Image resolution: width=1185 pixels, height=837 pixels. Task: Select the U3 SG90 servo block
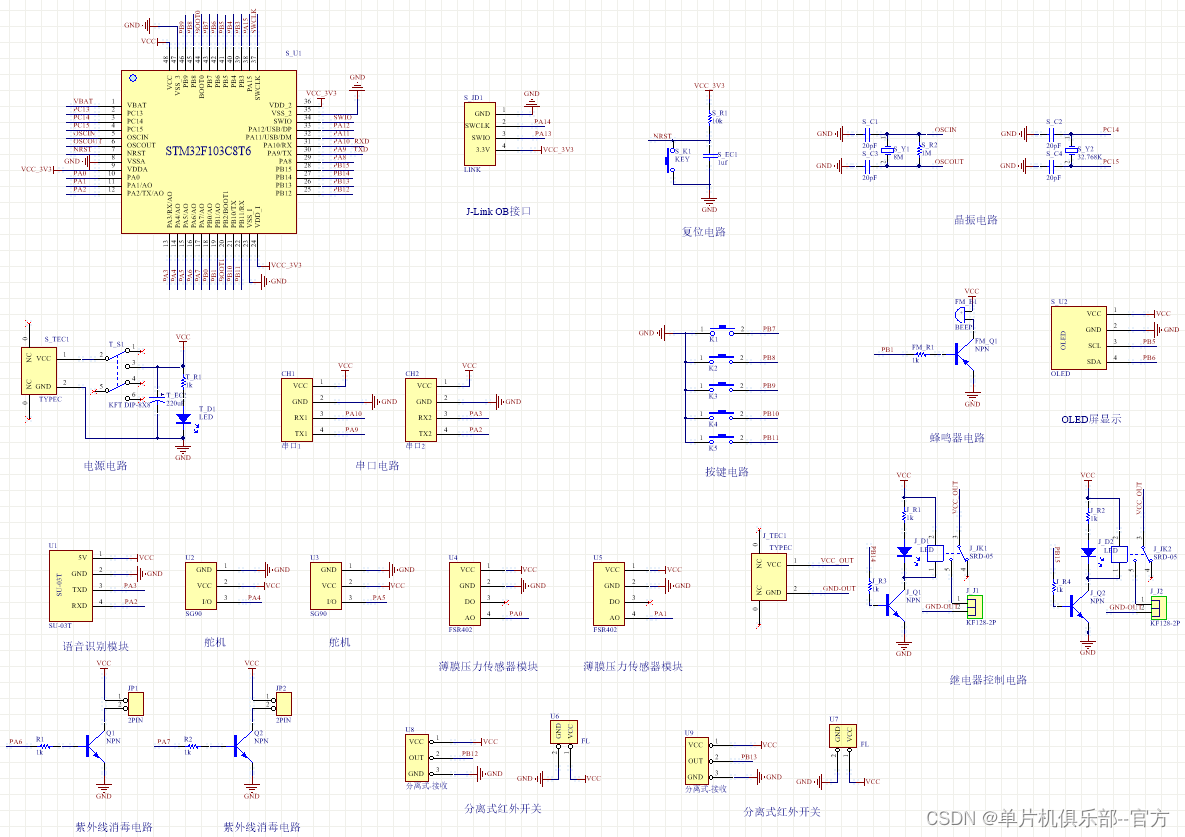point(325,585)
